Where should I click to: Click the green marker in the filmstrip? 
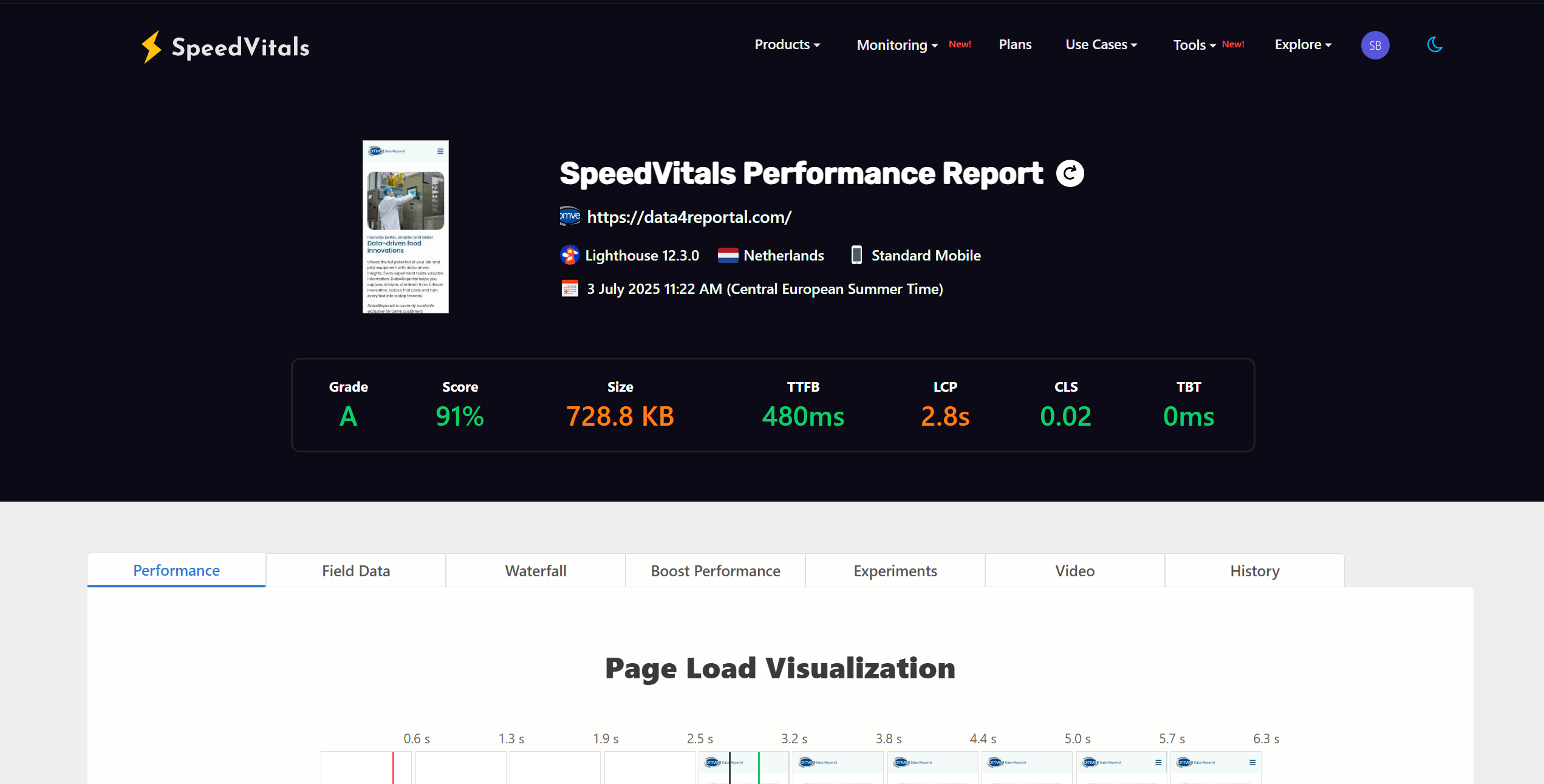coord(759,768)
